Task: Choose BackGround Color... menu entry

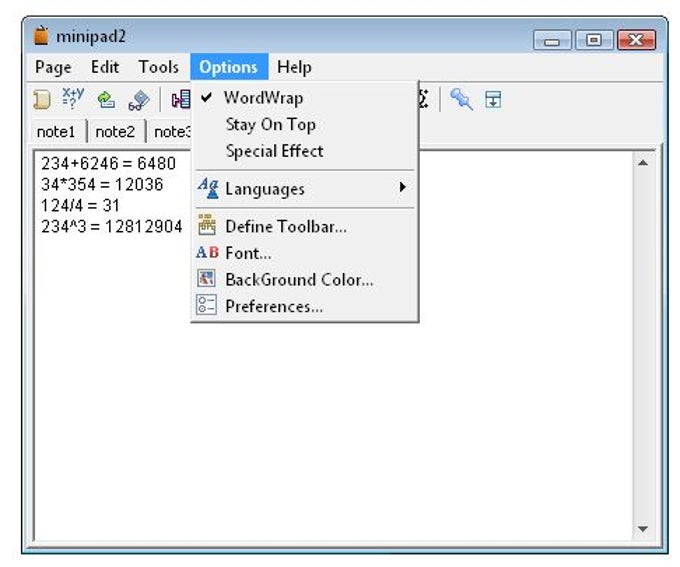Action: coord(305,279)
